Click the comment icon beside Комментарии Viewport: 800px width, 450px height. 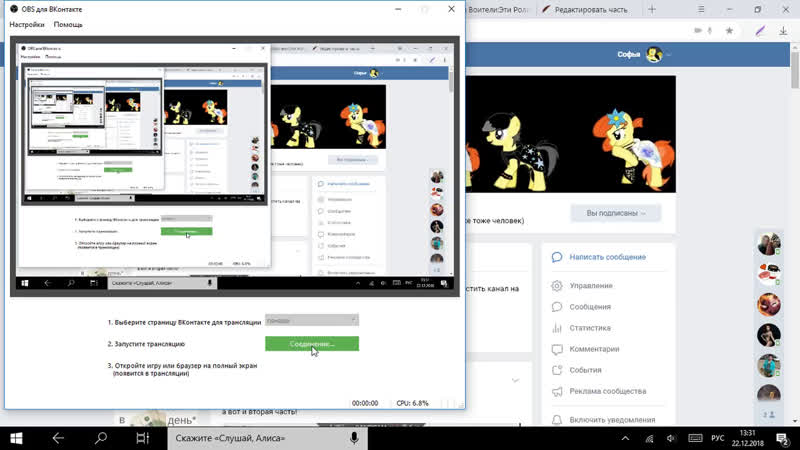[x=557, y=349]
